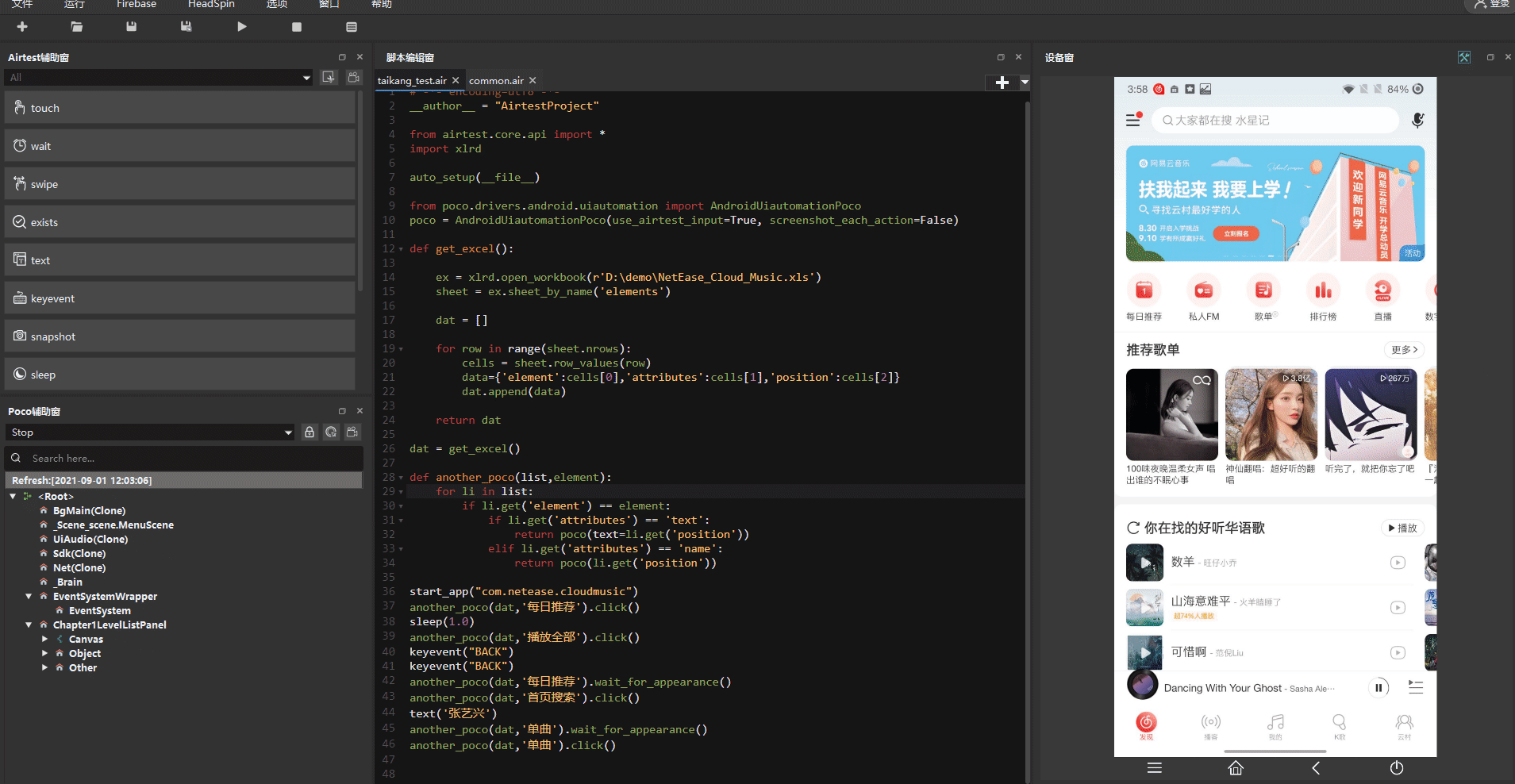Collapse the Root tree node
Viewport: 1515px width, 784px height.
[13, 496]
